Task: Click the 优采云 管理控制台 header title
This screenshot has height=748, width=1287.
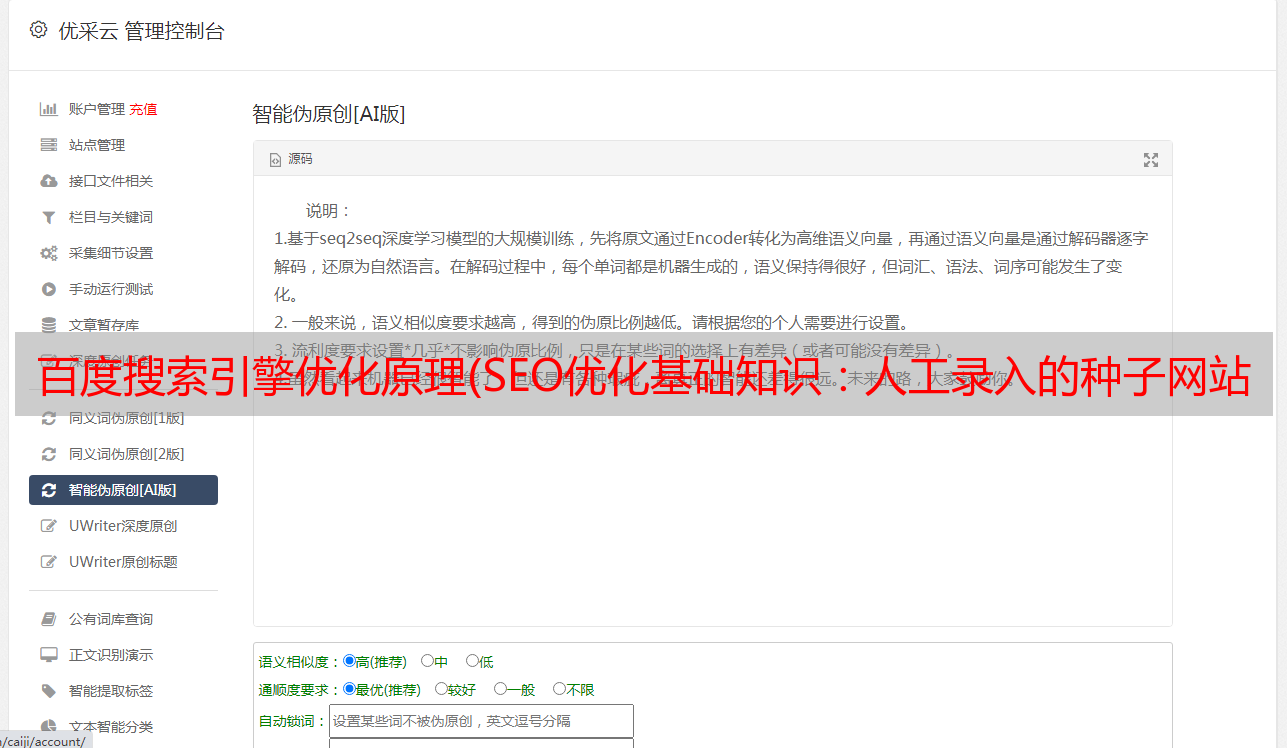Action: (x=142, y=31)
